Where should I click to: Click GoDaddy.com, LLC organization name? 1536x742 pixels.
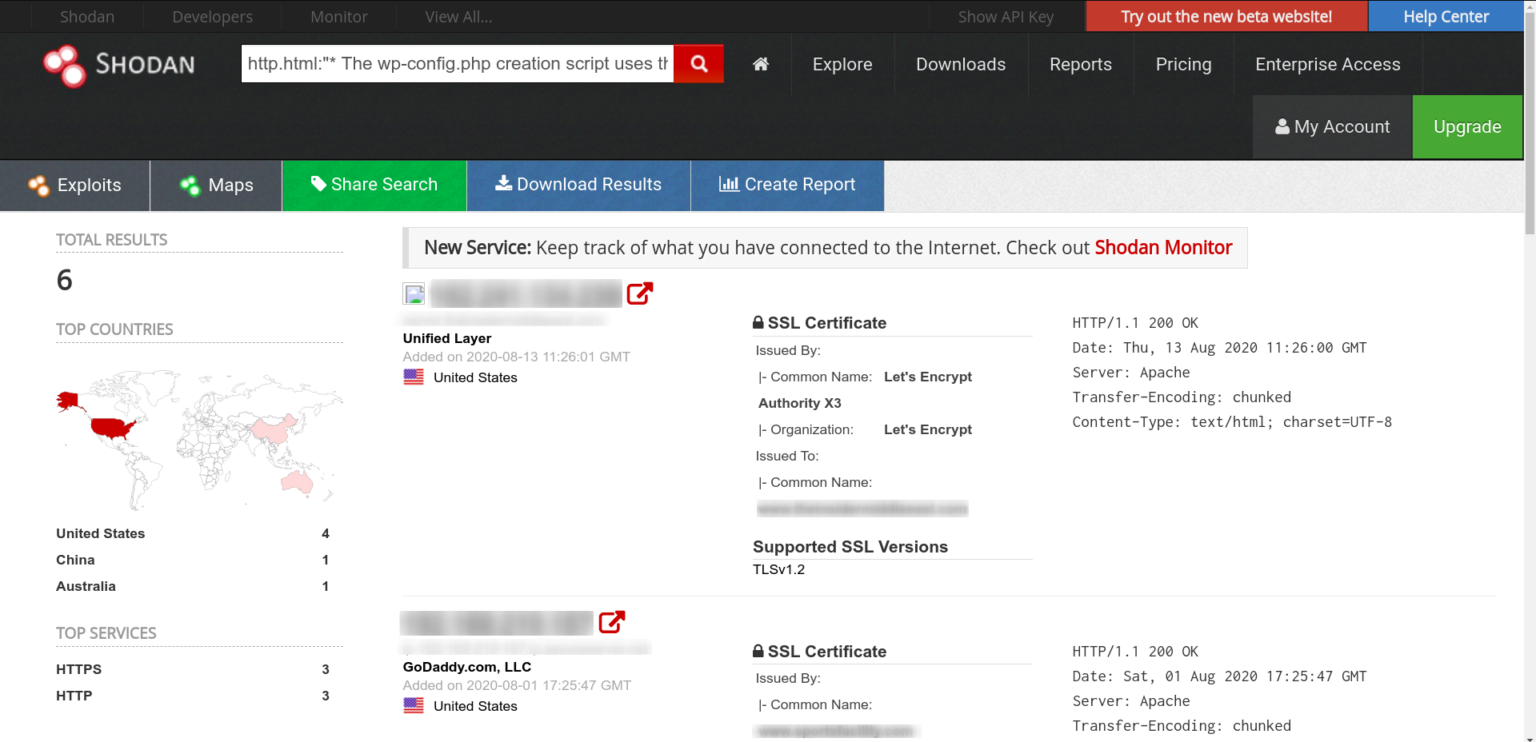[467, 667]
